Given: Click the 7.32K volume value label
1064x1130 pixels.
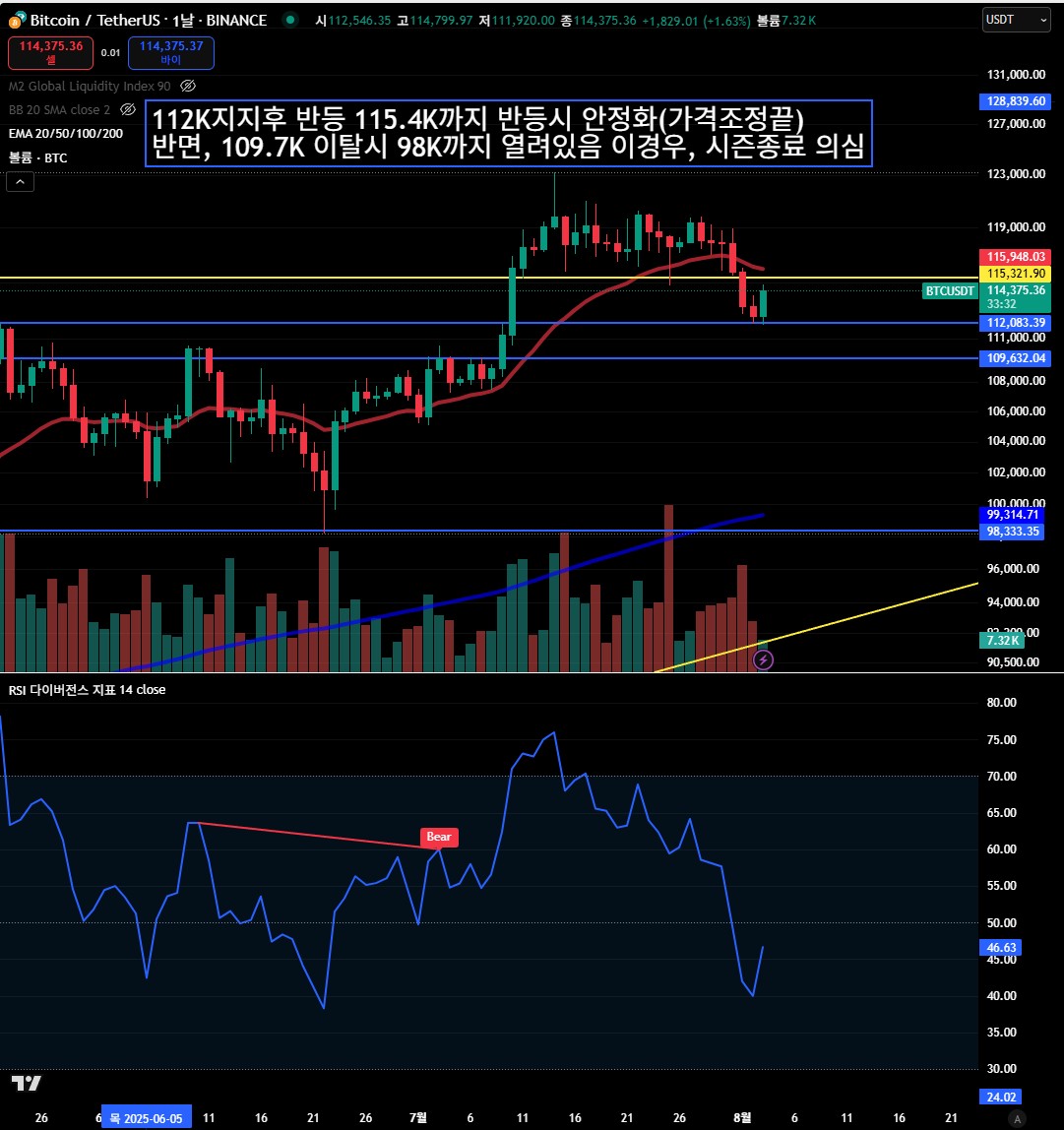Looking at the screenshot, I should (1002, 640).
